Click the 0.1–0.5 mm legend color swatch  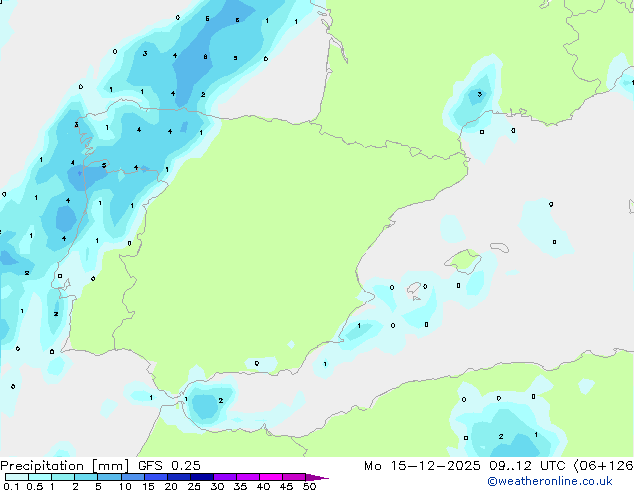pos(17,477)
